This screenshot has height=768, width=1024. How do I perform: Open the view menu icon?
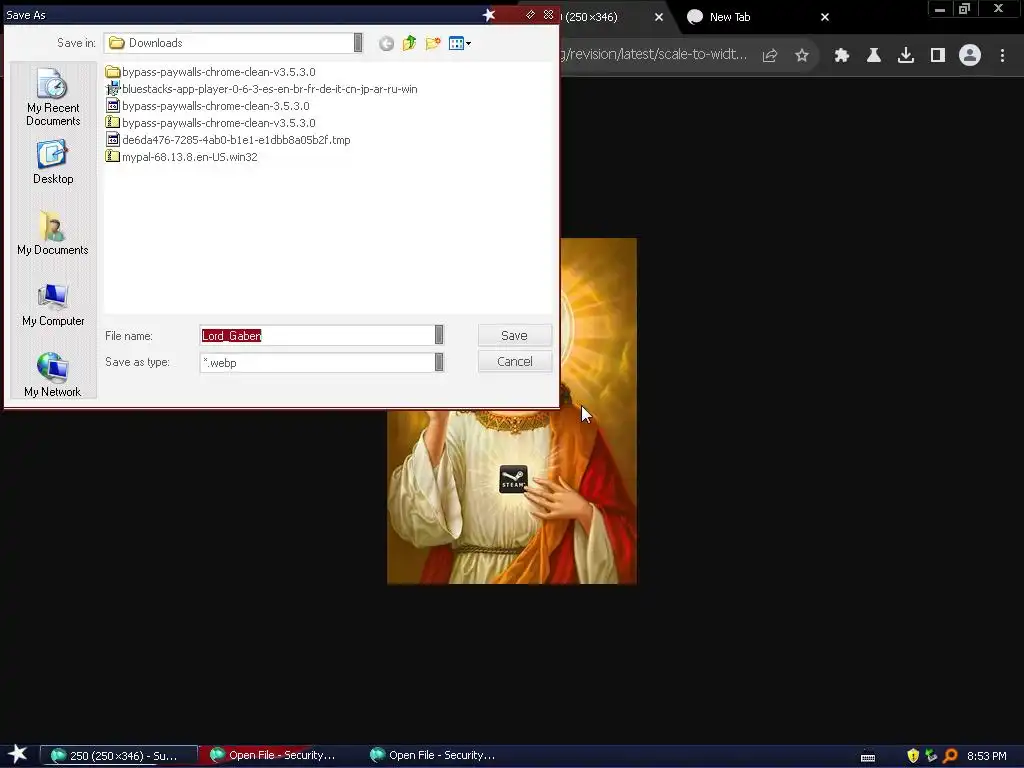pos(460,43)
